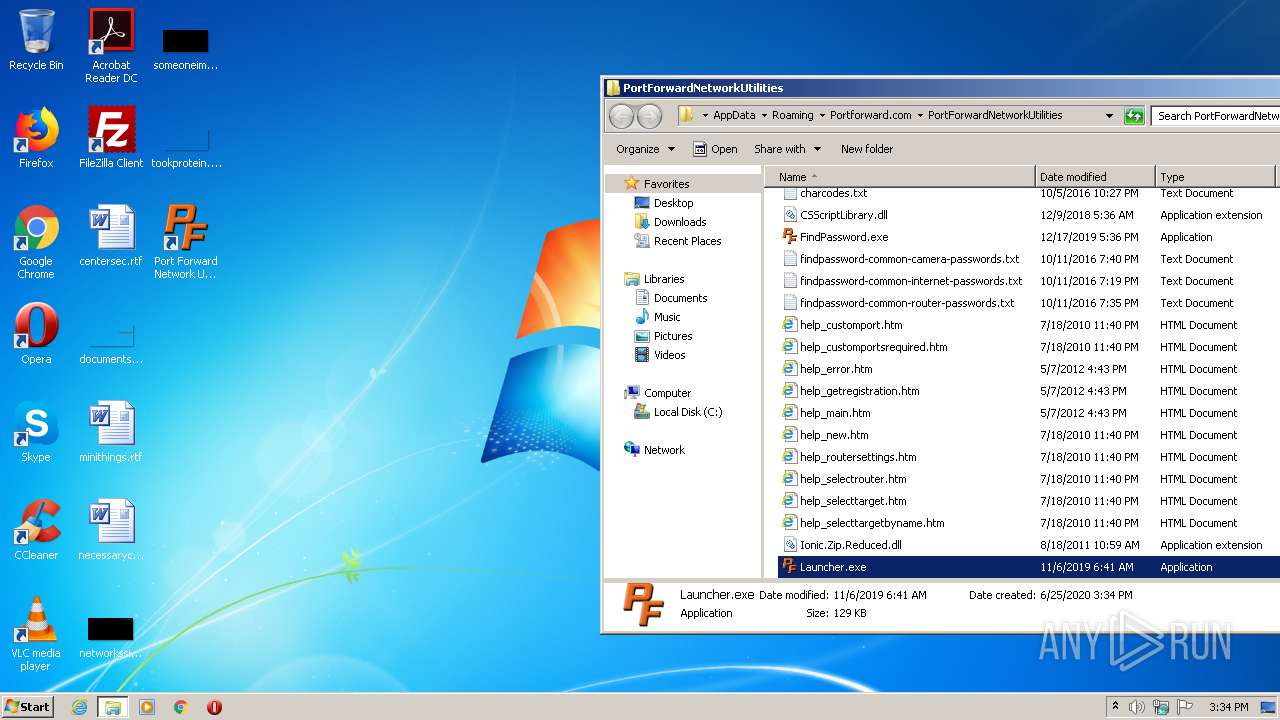Click the volume icon in the system tray
This screenshot has width=1280, height=720.
pos(1137,707)
